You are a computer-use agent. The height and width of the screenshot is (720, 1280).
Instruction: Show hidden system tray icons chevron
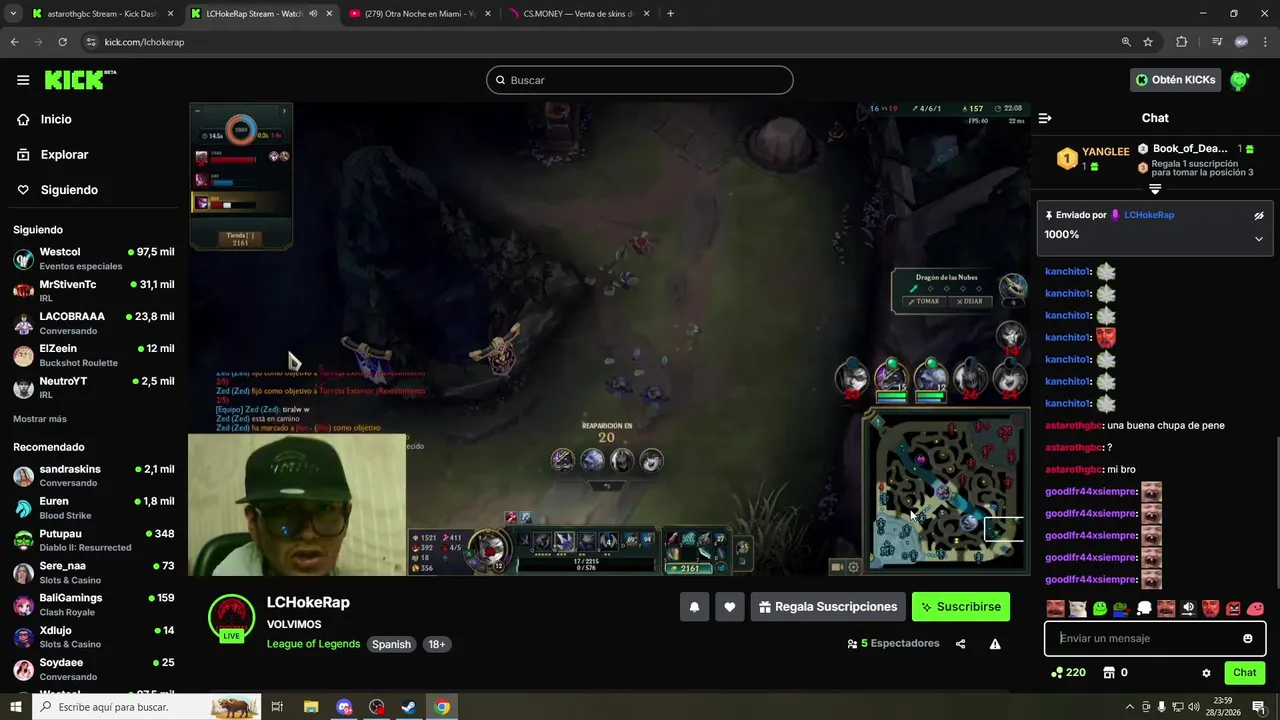[1130, 707]
